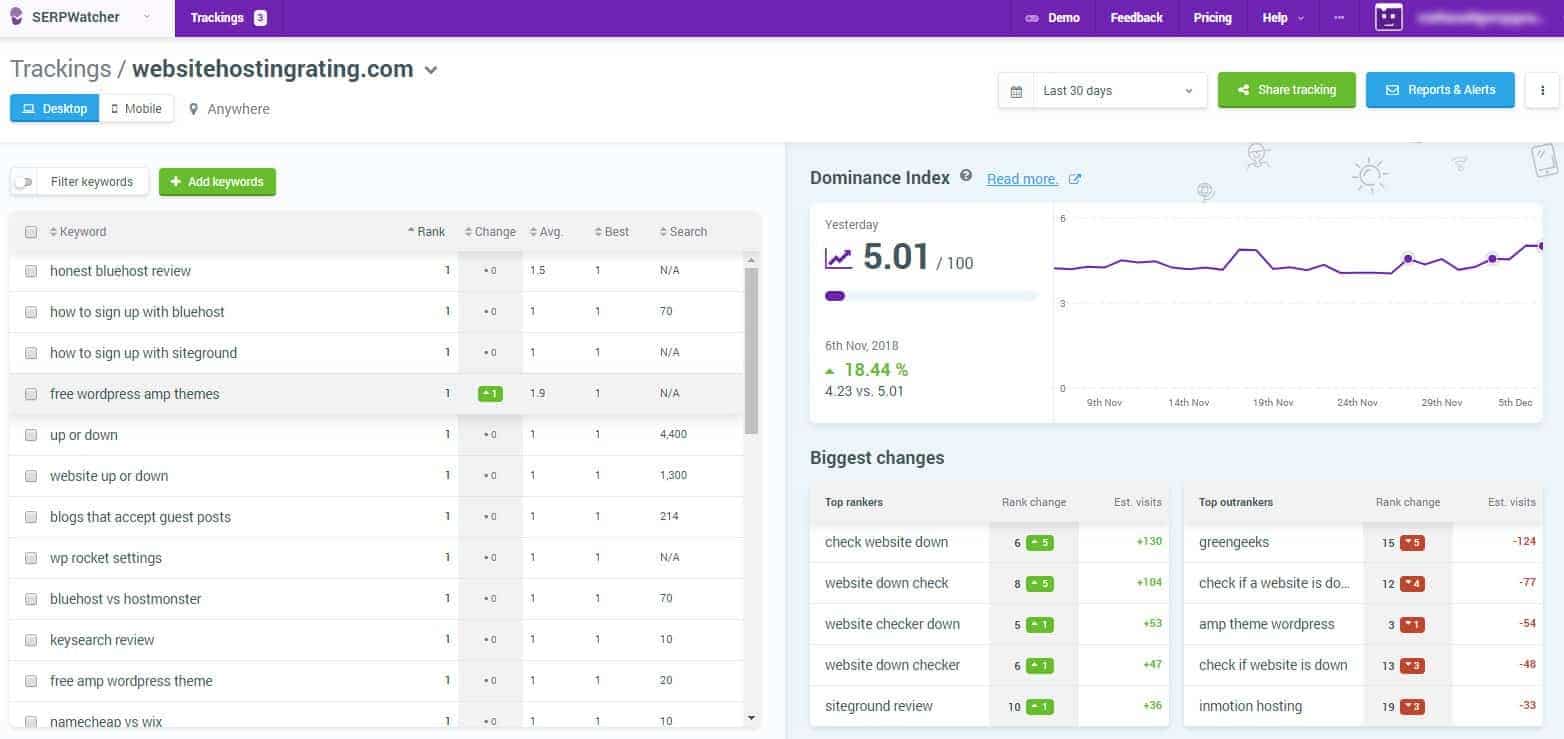1564x739 pixels.
Task: Sort table by Keyword column
Action: point(78,232)
